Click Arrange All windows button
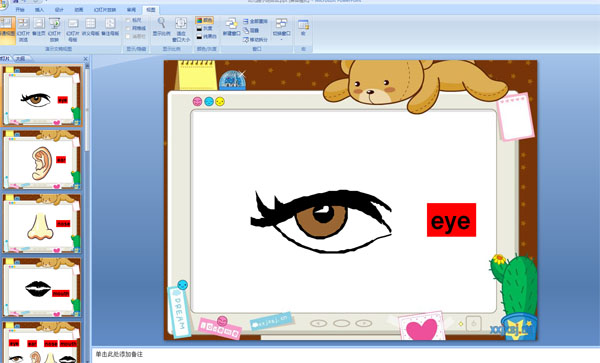 (x=255, y=21)
